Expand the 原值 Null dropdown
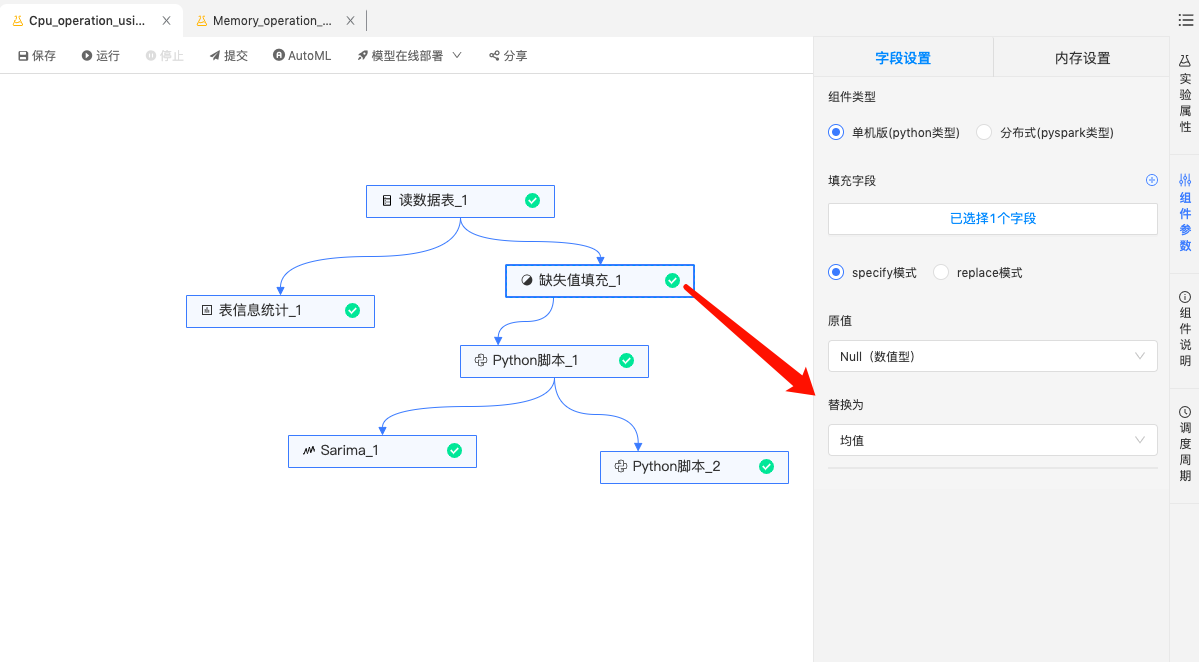 click(x=992, y=356)
